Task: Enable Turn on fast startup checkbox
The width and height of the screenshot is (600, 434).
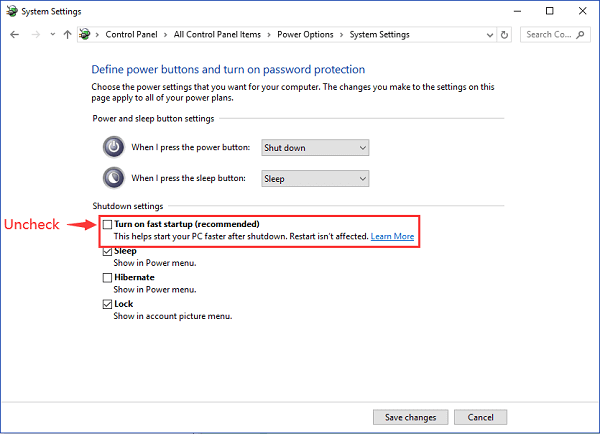Action: pos(108,224)
